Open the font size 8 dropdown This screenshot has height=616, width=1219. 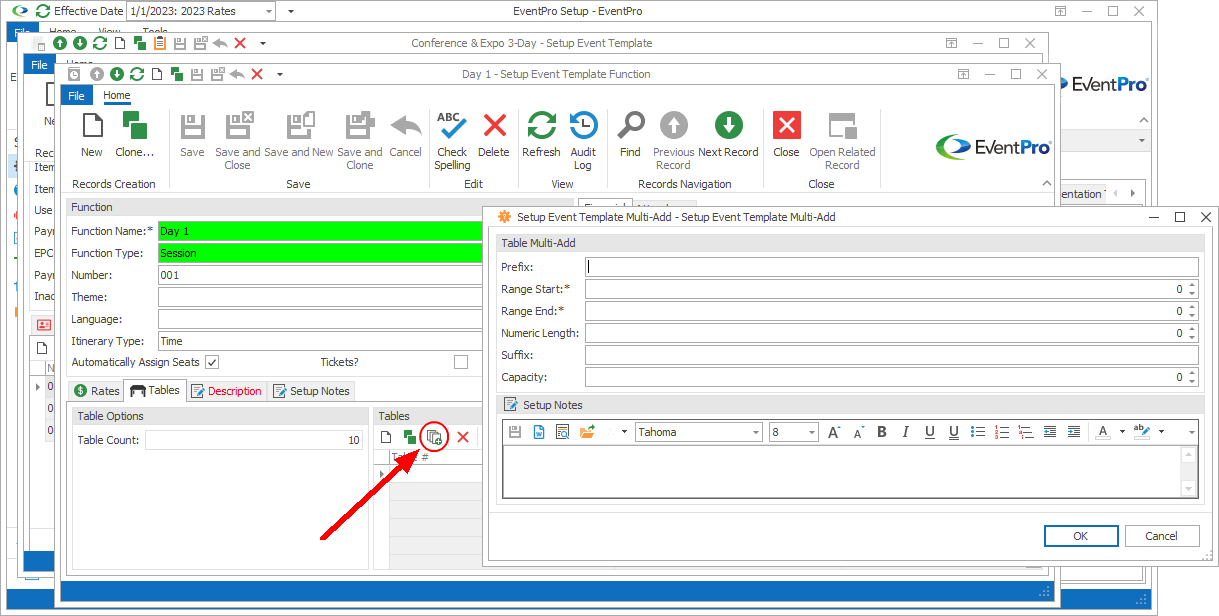click(x=811, y=432)
